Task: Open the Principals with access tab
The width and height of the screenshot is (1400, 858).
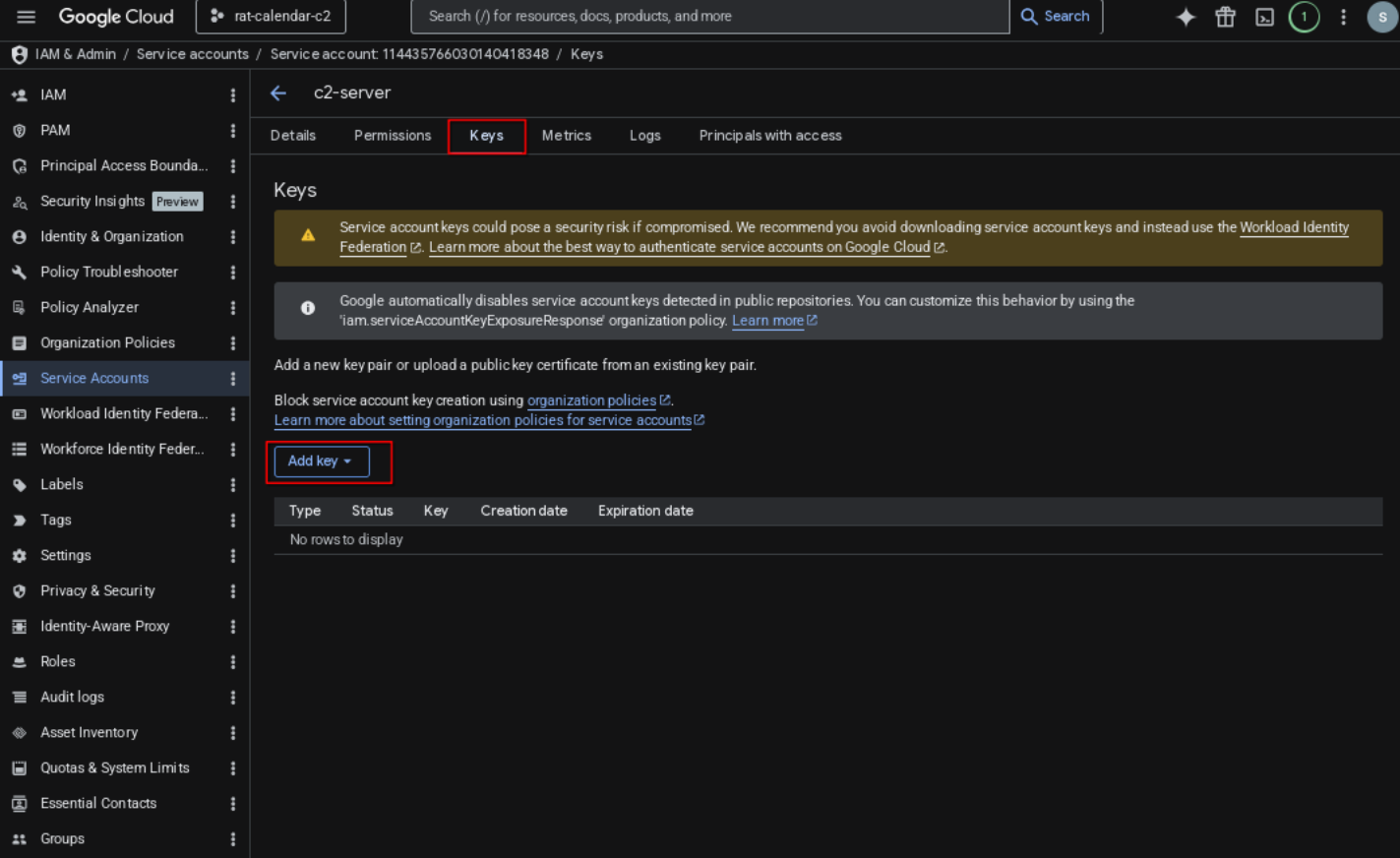Action: coord(770,136)
